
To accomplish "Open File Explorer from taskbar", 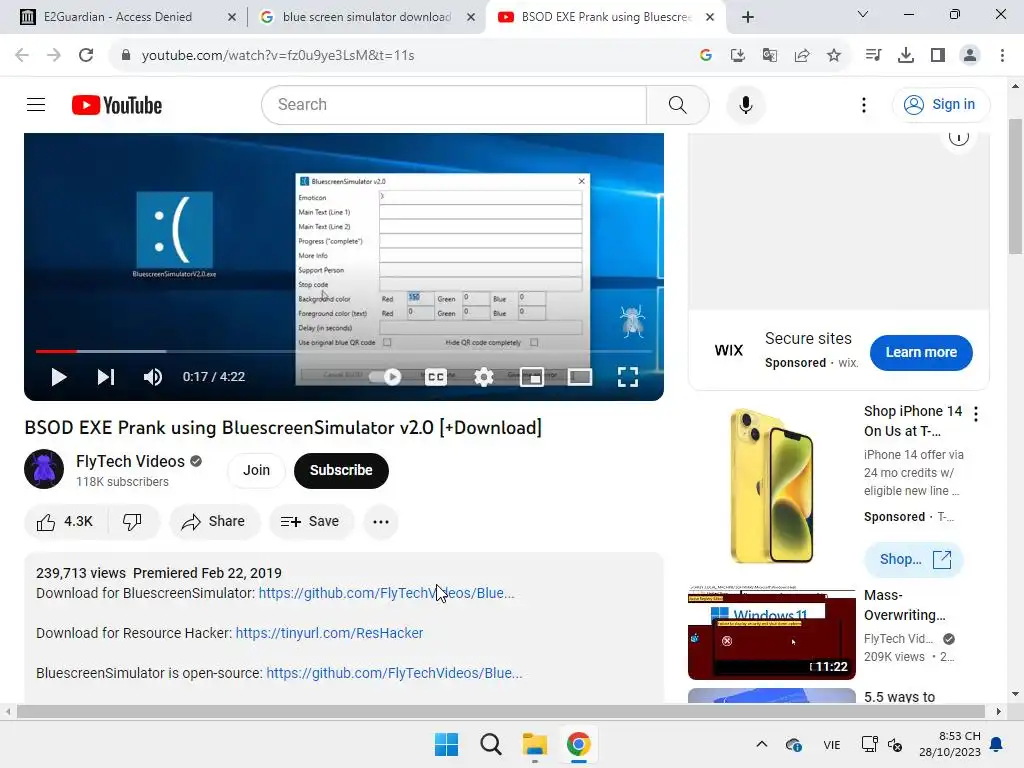I will [535, 744].
